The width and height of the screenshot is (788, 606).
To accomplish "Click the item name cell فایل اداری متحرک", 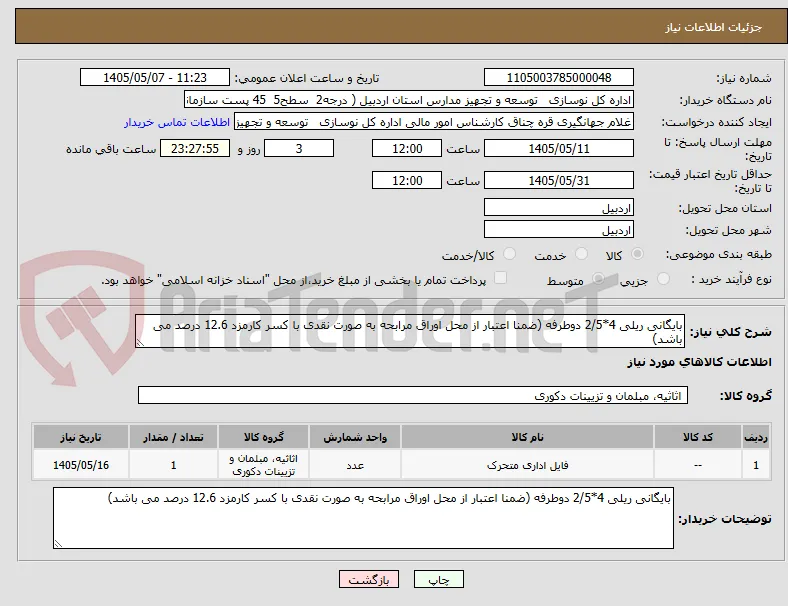I will [527, 465].
